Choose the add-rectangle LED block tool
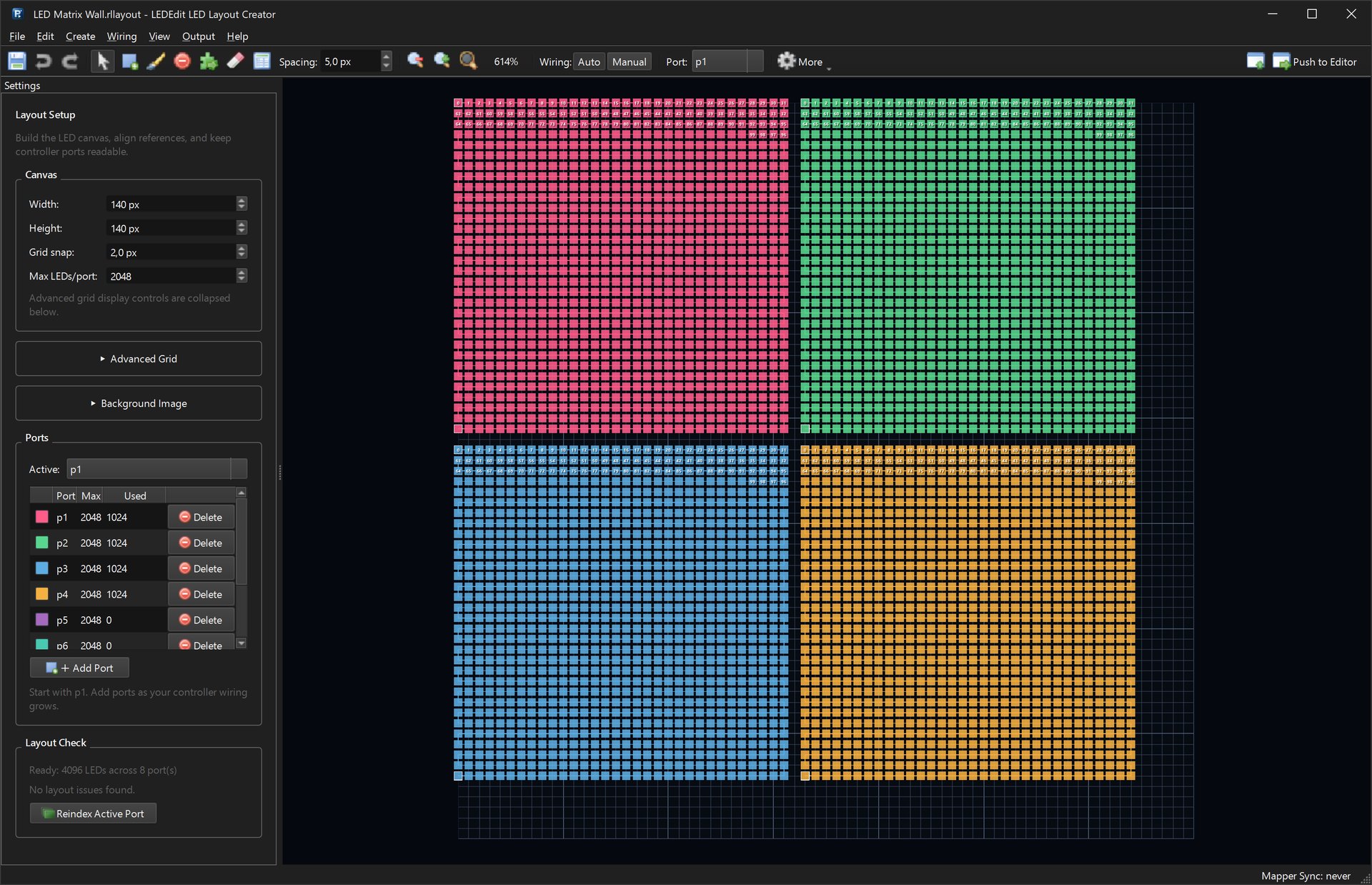The image size is (1372, 885). (x=129, y=61)
